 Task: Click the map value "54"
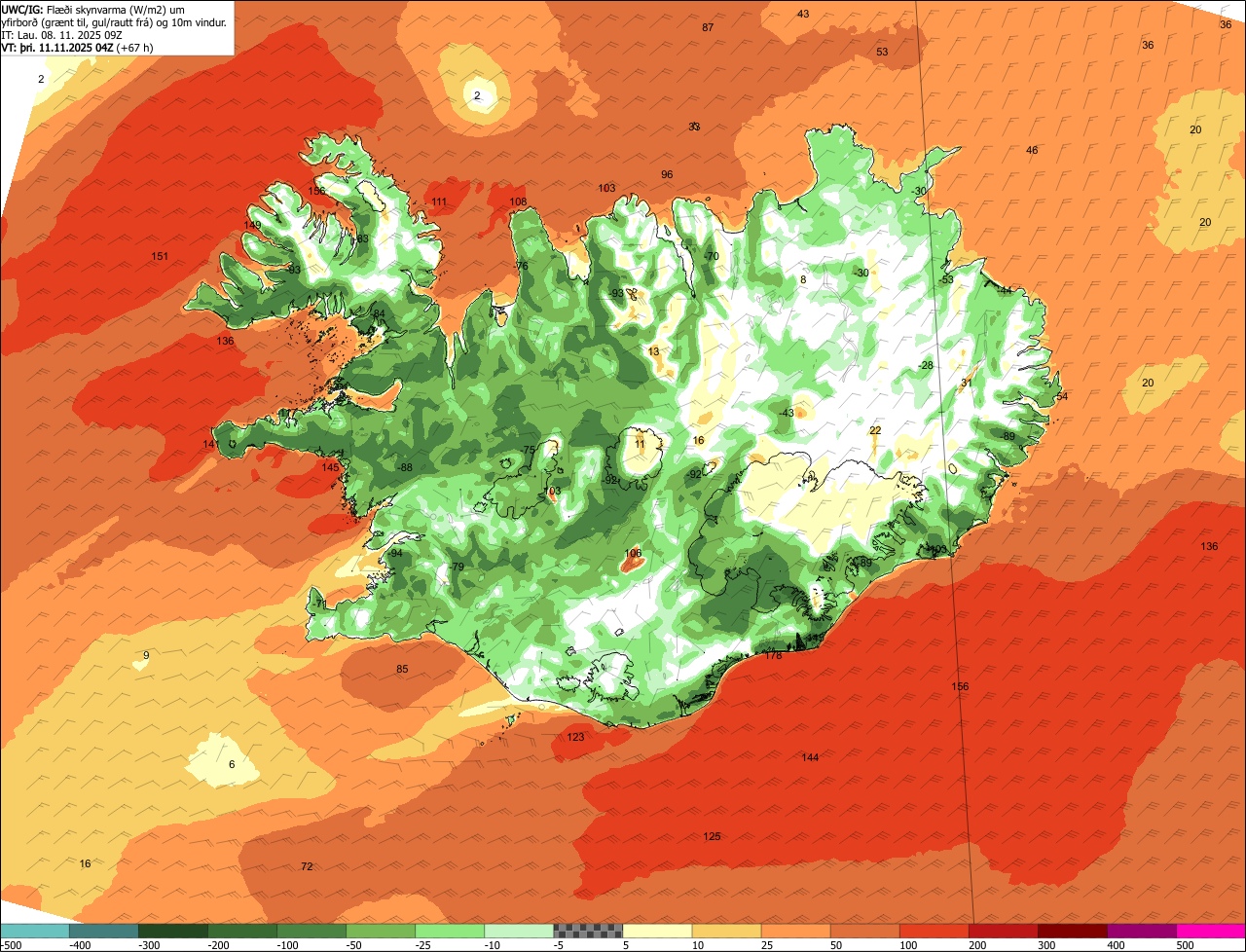(x=1062, y=396)
